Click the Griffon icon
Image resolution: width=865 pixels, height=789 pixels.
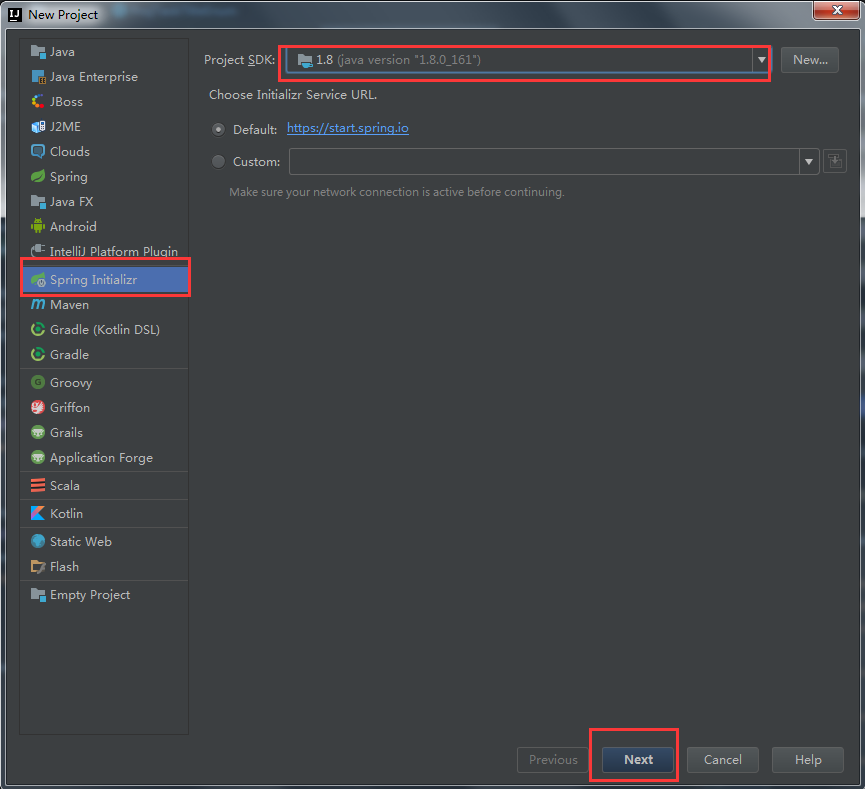(x=38, y=407)
